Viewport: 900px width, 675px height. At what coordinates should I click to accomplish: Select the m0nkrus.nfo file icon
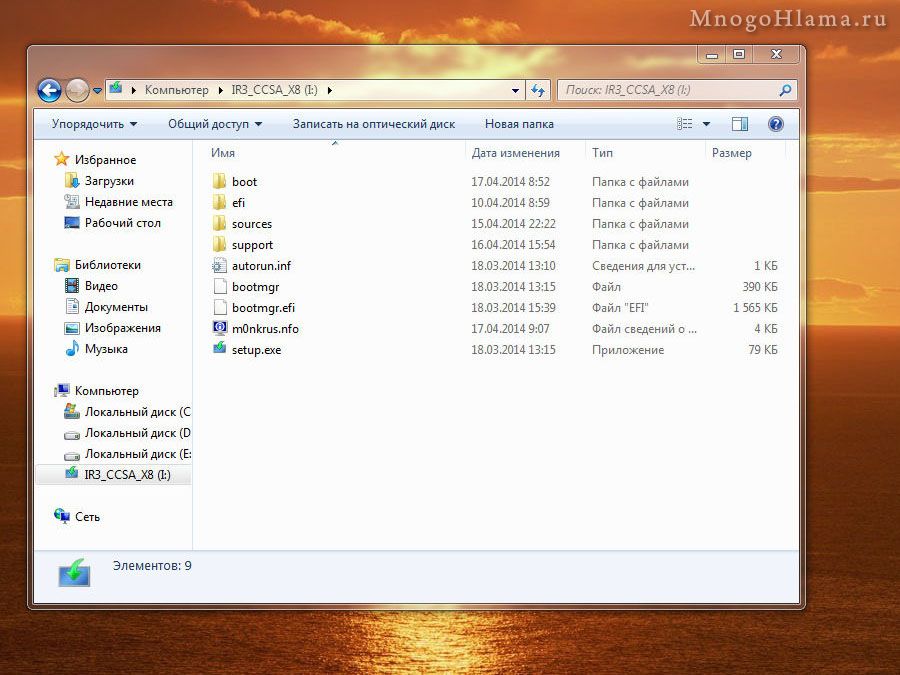click(221, 328)
